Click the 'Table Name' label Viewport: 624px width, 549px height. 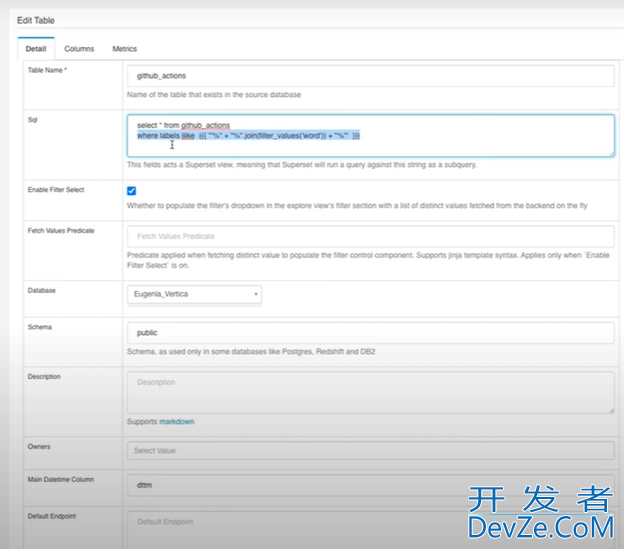45,70
